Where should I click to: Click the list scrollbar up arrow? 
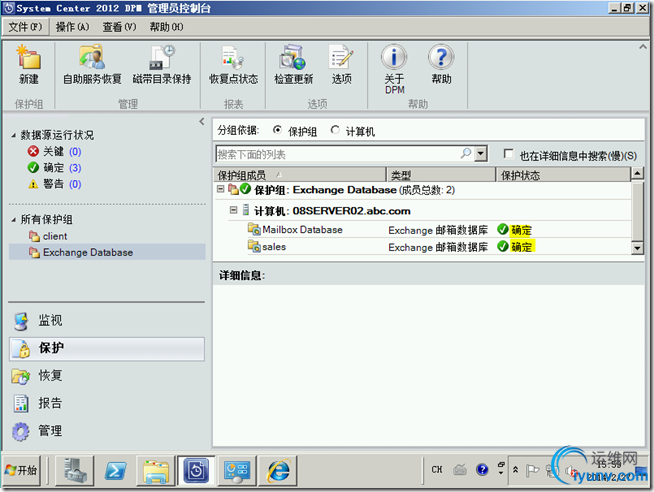(637, 173)
